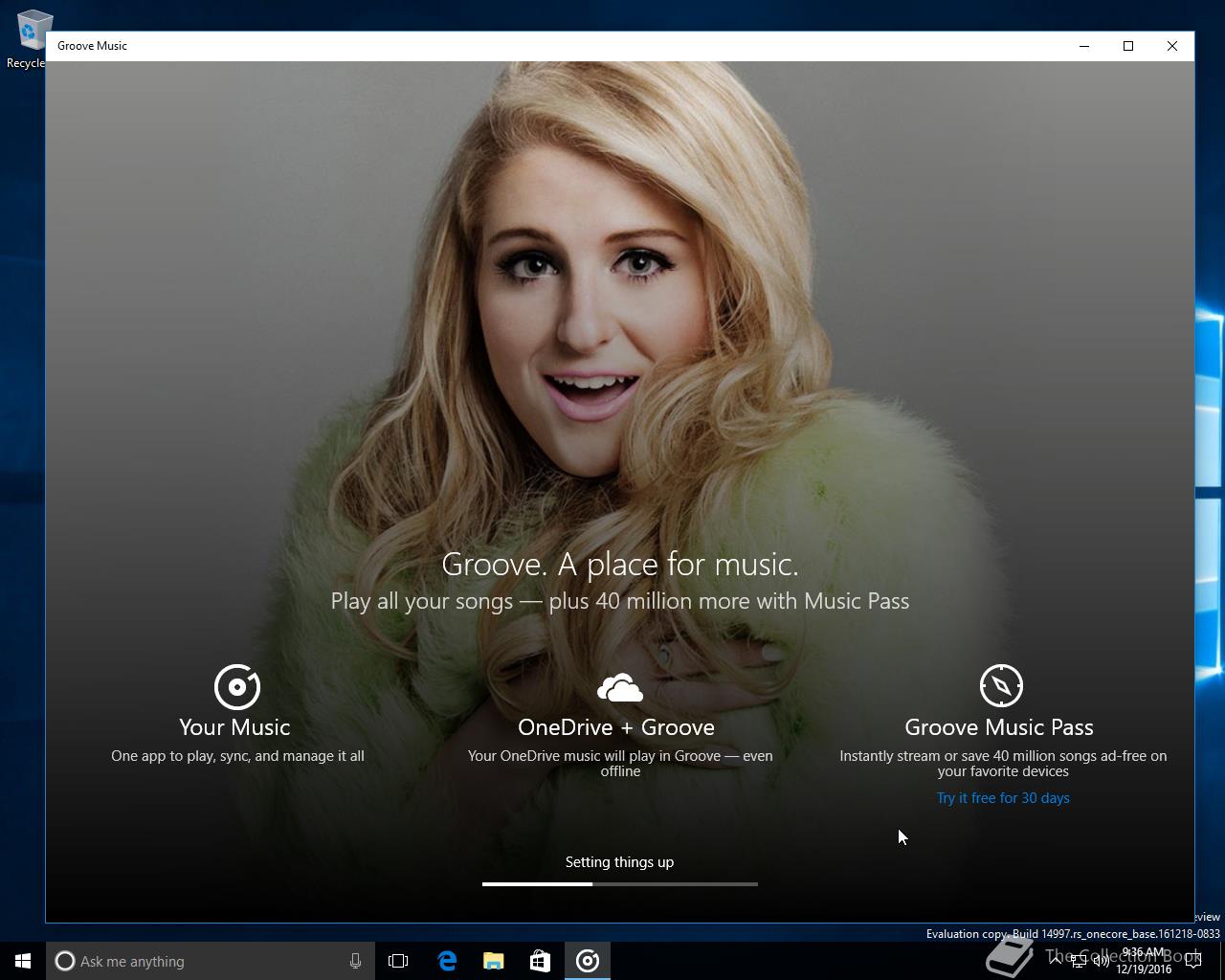The width and height of the screenshot is (1225, 980).
Task: Click the Groove Music window title text
Action: [92, 46]
